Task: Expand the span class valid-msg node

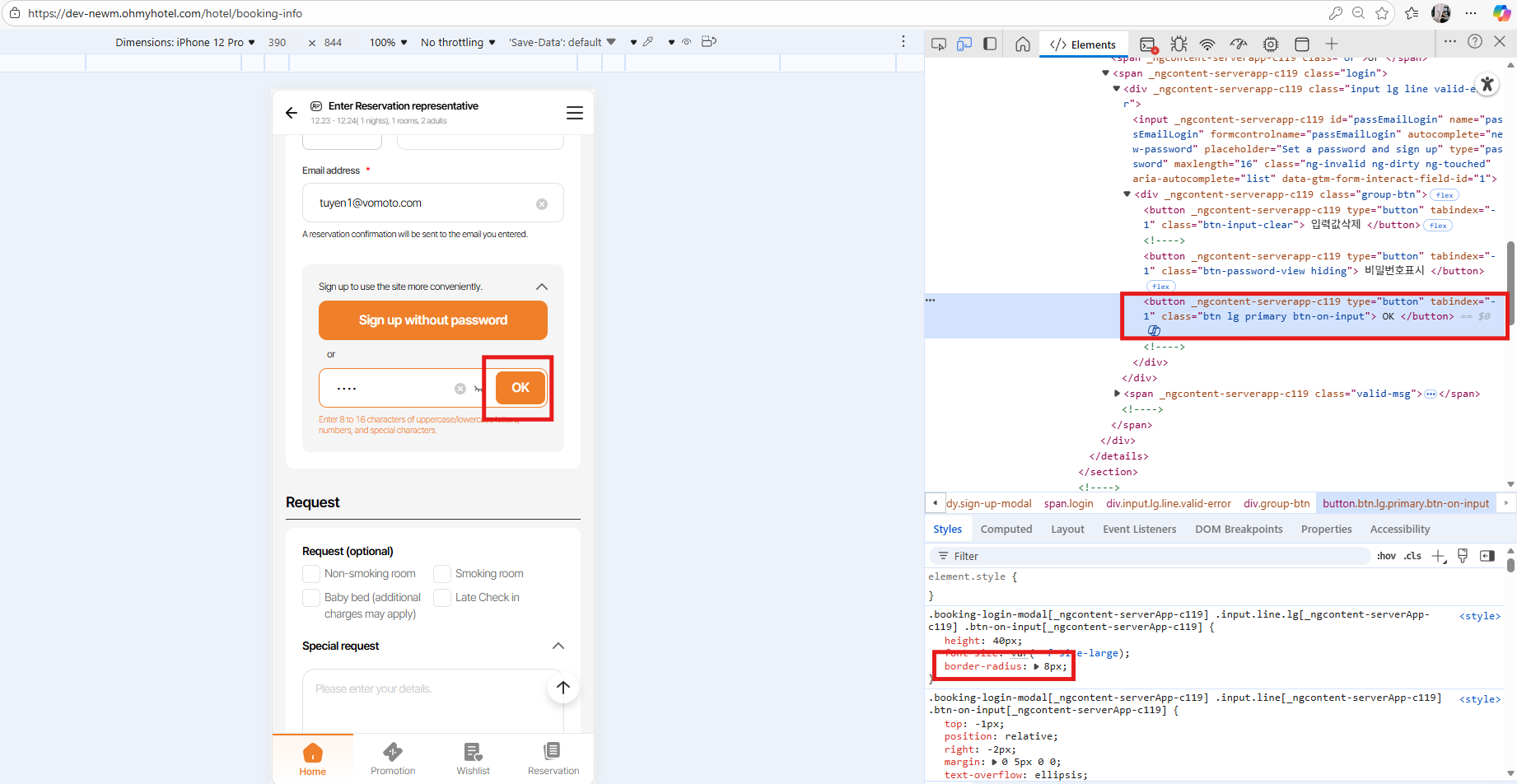Action: 1117,394
